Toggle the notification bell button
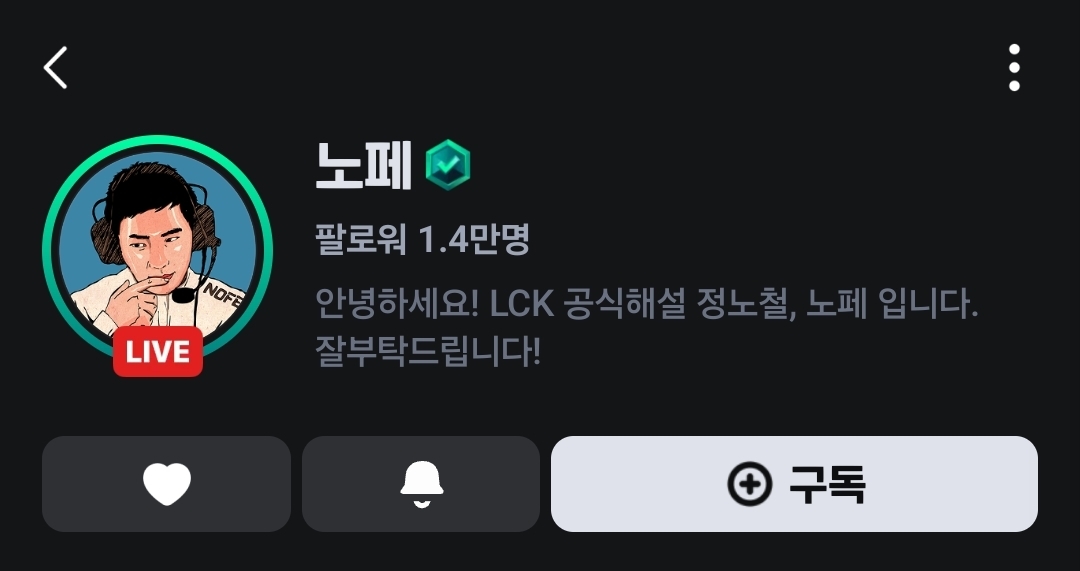Image resolution: width=1080 pixels, height=571 pixels. point(421,484)
